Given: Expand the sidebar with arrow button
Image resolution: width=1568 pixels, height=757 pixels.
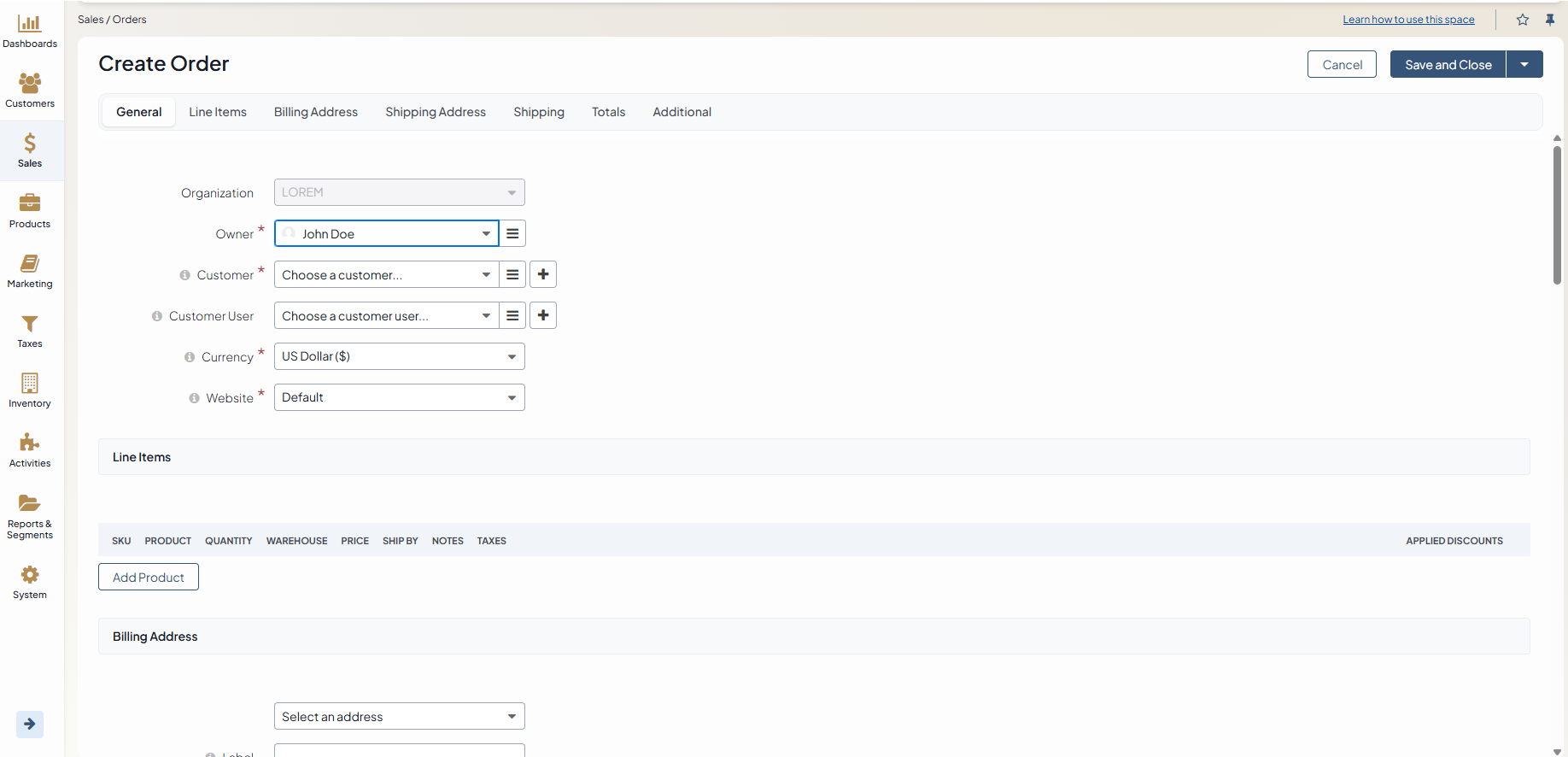Looking at the screenshot, I should (30, 724).
